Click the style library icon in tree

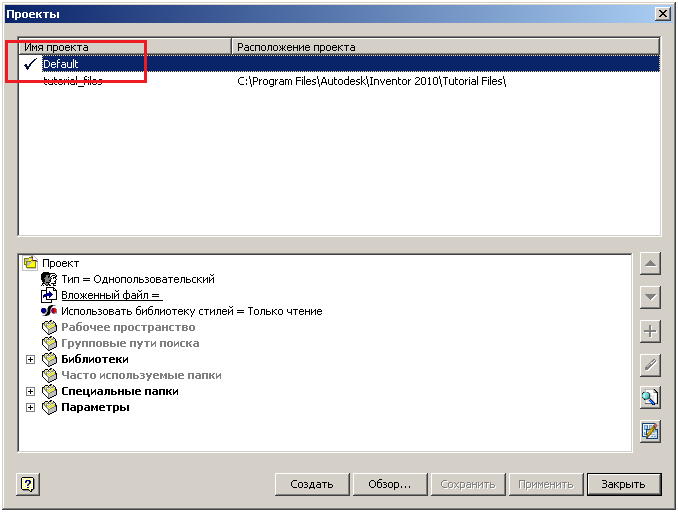(x=49, y=311)
